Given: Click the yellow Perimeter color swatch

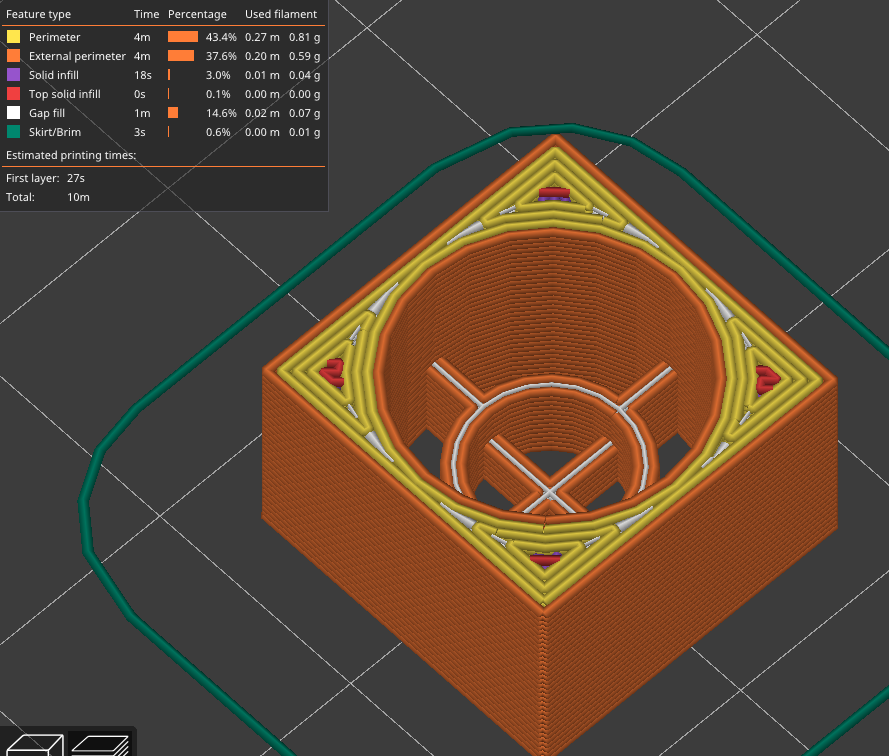Looking at the screenshot, I should point(14,37).
